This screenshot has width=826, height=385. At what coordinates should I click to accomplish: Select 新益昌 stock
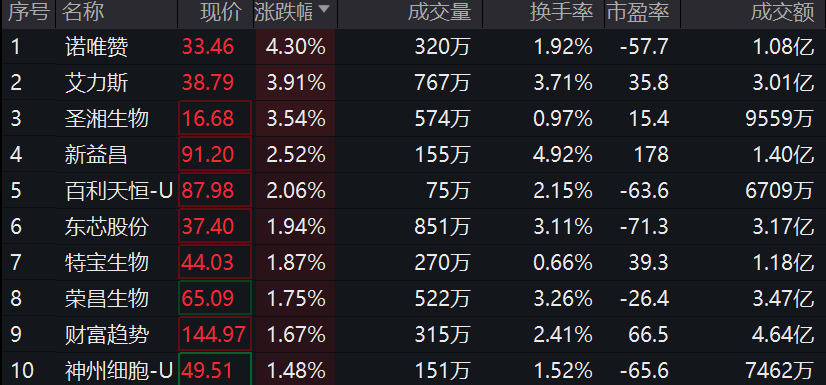pyautogui.click(x=96, y=155)
